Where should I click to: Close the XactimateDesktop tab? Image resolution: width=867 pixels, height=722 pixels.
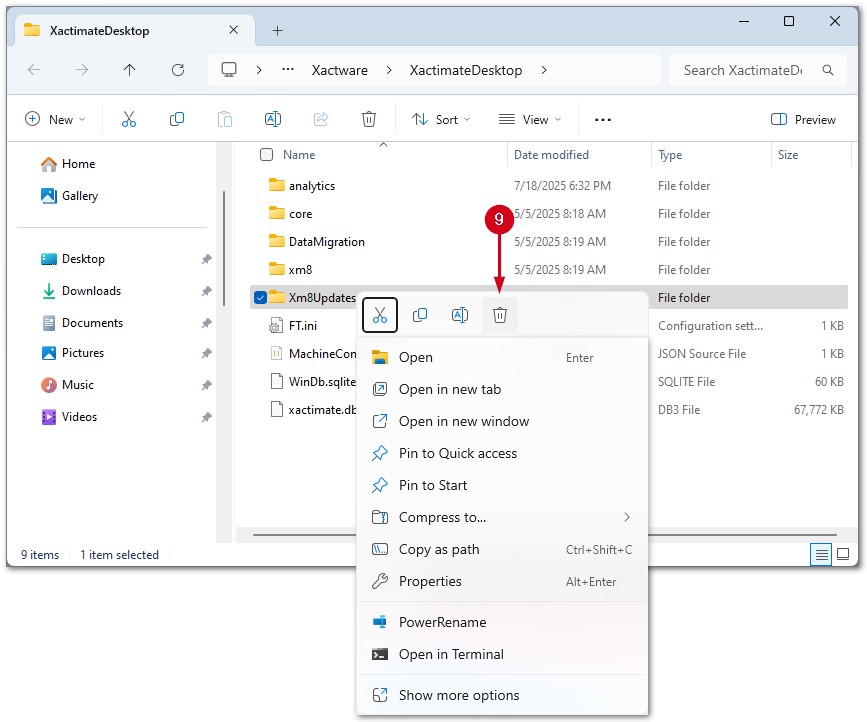[234, 30]
